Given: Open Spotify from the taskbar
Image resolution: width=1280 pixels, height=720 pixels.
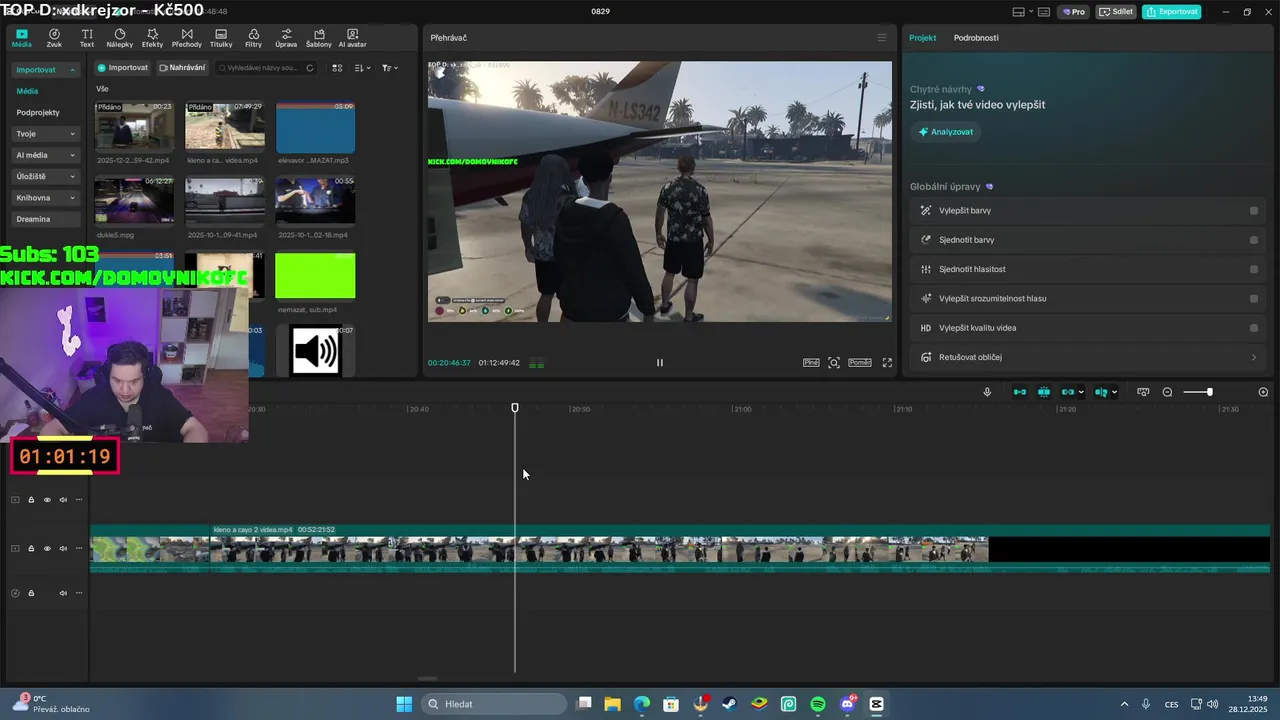Looking at the screenshot, I should pyautogui.click(x=818, y=704).
